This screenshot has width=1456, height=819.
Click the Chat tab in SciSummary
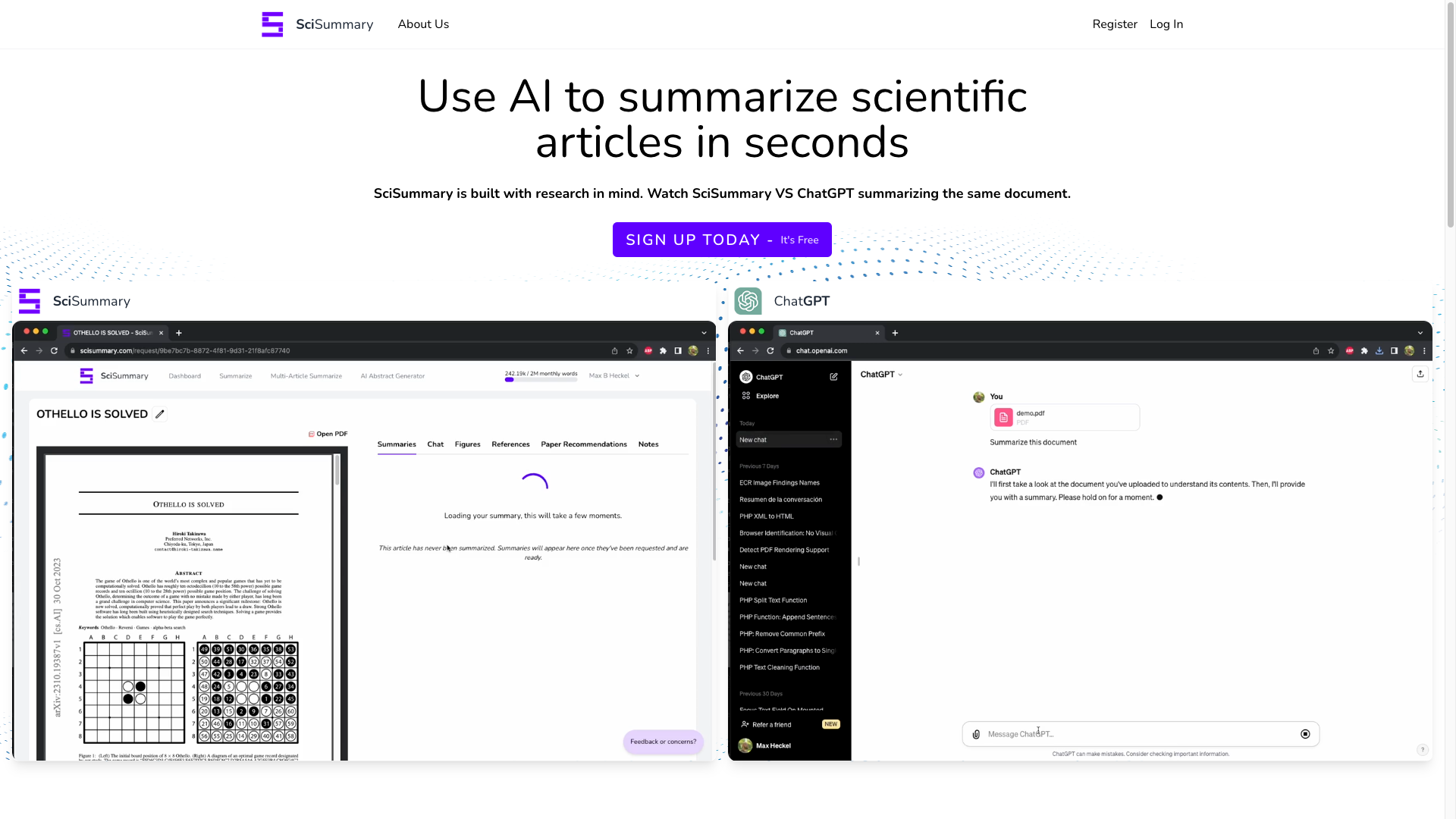[435, 444]
